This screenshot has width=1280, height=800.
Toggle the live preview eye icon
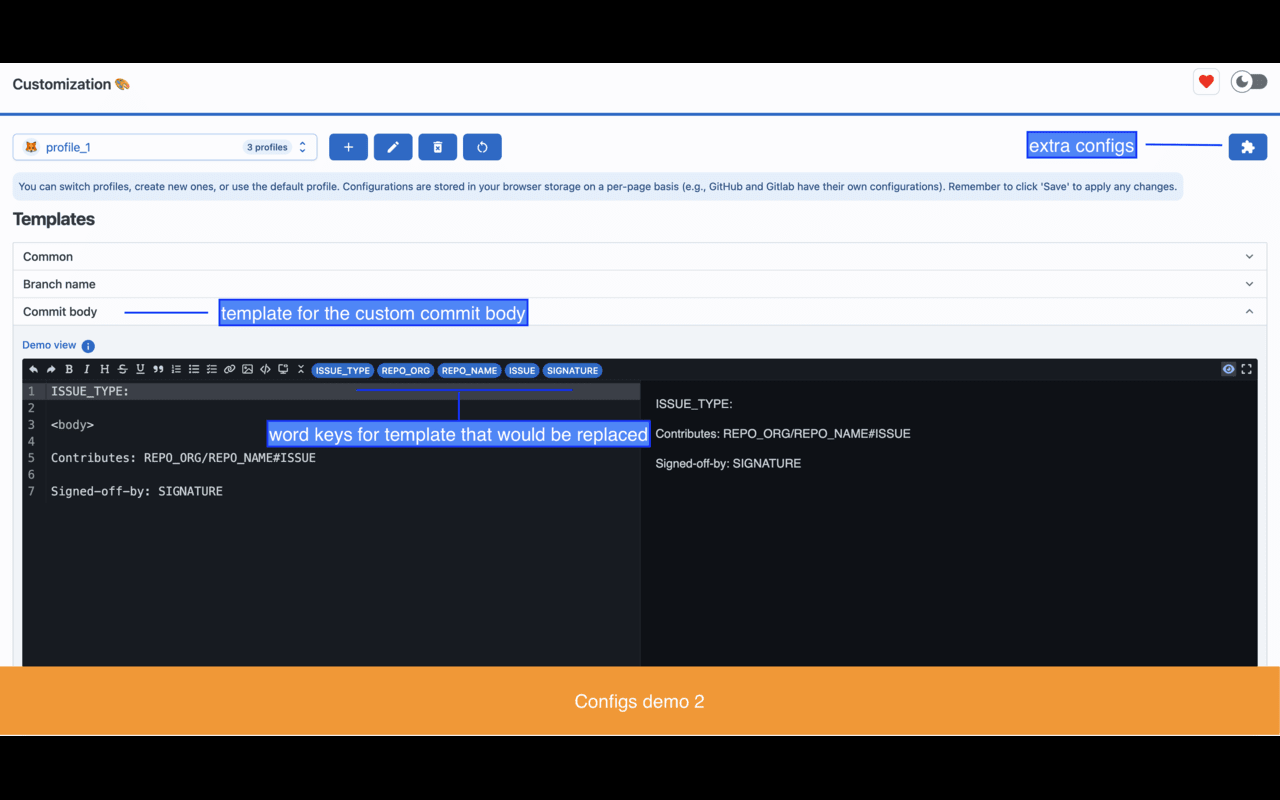click(x=1228, y=369)
